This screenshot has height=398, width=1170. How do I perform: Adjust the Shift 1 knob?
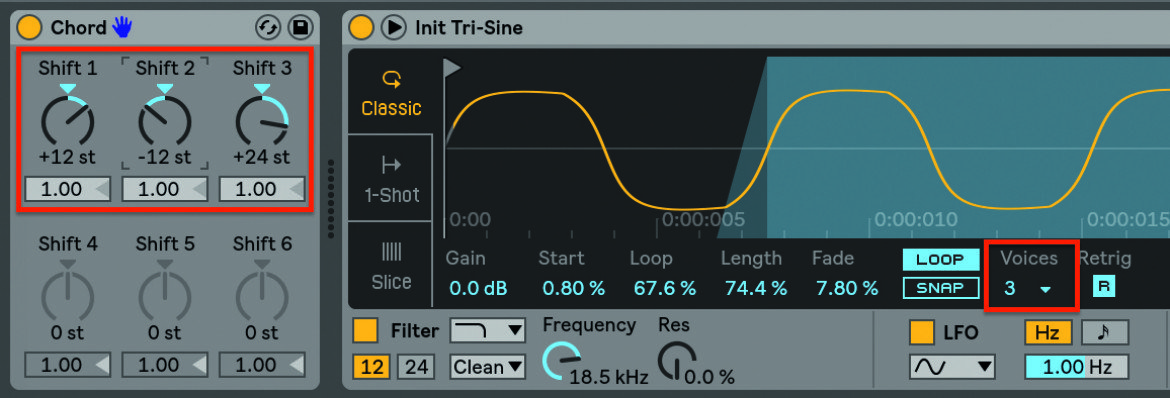click(x=68, y=122)
